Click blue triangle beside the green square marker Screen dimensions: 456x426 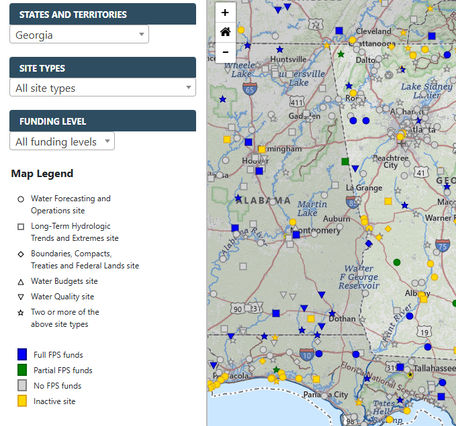pyautogui.click(x=355, y=169)
